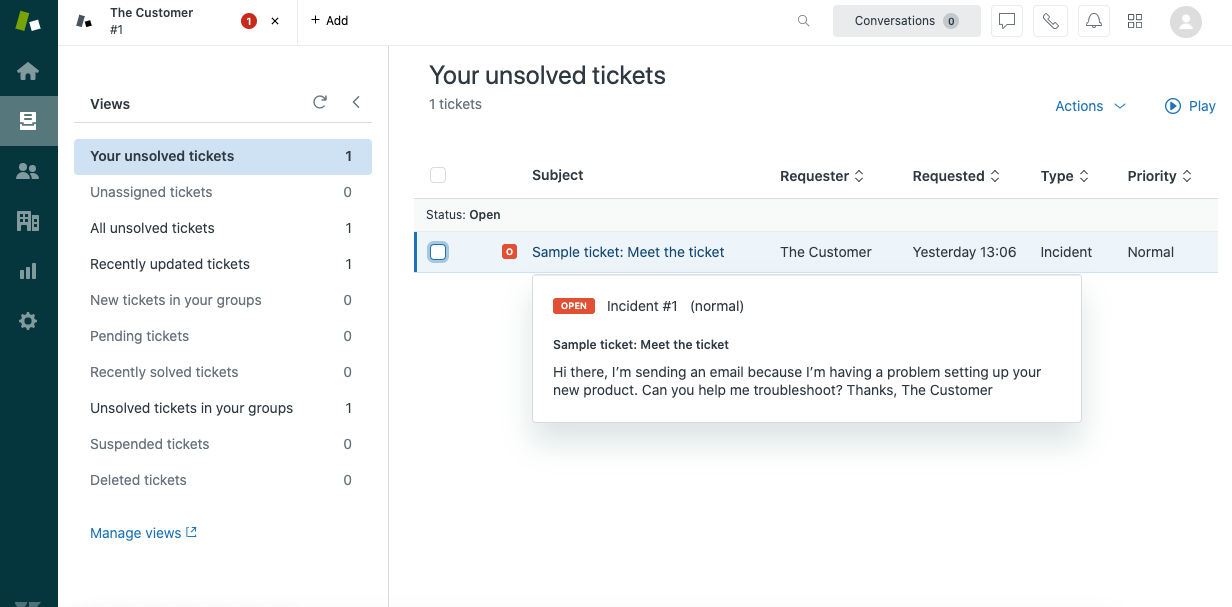Open the Organizations building icon
This screenshot has height=607, width=1232.
pos(28,221)
